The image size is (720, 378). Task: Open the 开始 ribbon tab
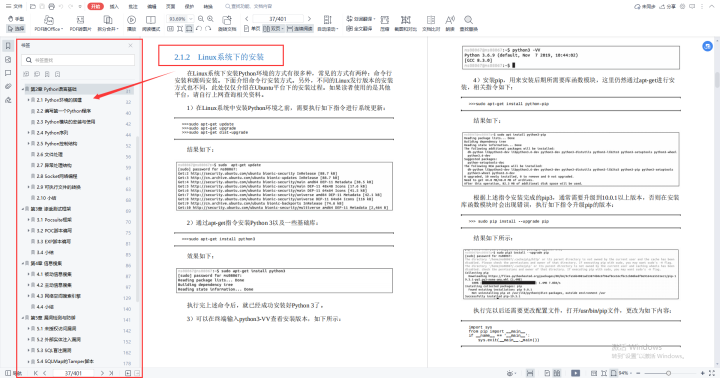point(96,6)
